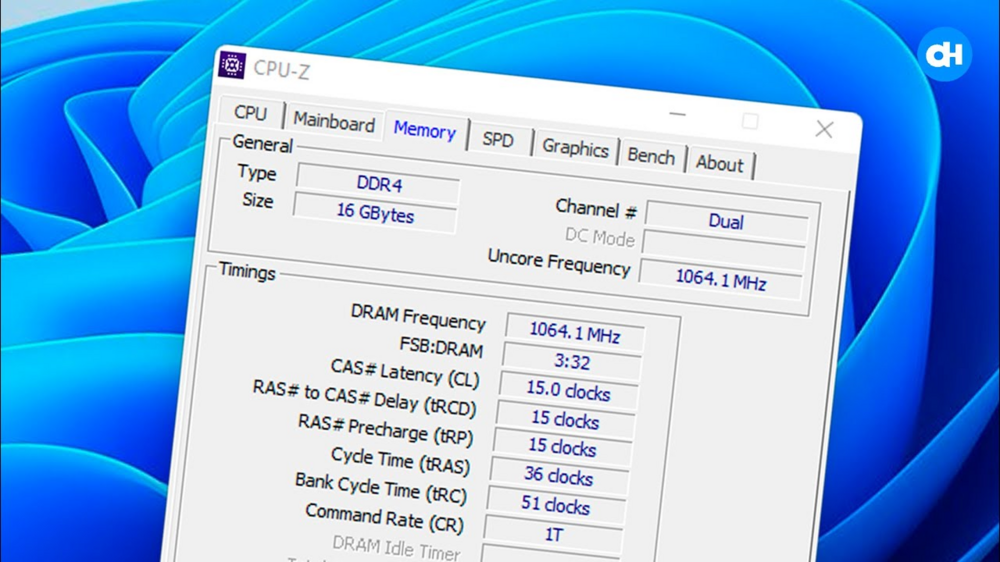Click the CAS# Latency 15.0 clocks value
The height and width of the screenshot is (562, 1000).
(x=568, y=392)
